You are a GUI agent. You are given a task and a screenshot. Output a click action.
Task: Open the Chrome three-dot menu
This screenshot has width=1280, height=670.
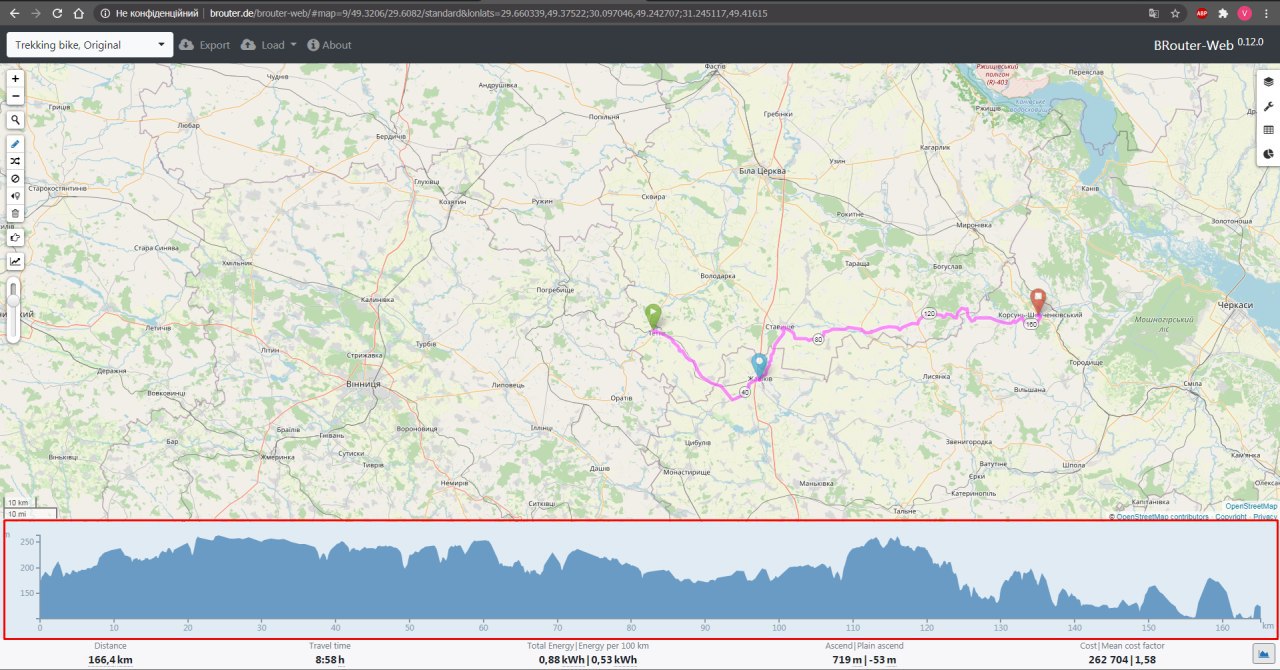point(1266,14)
